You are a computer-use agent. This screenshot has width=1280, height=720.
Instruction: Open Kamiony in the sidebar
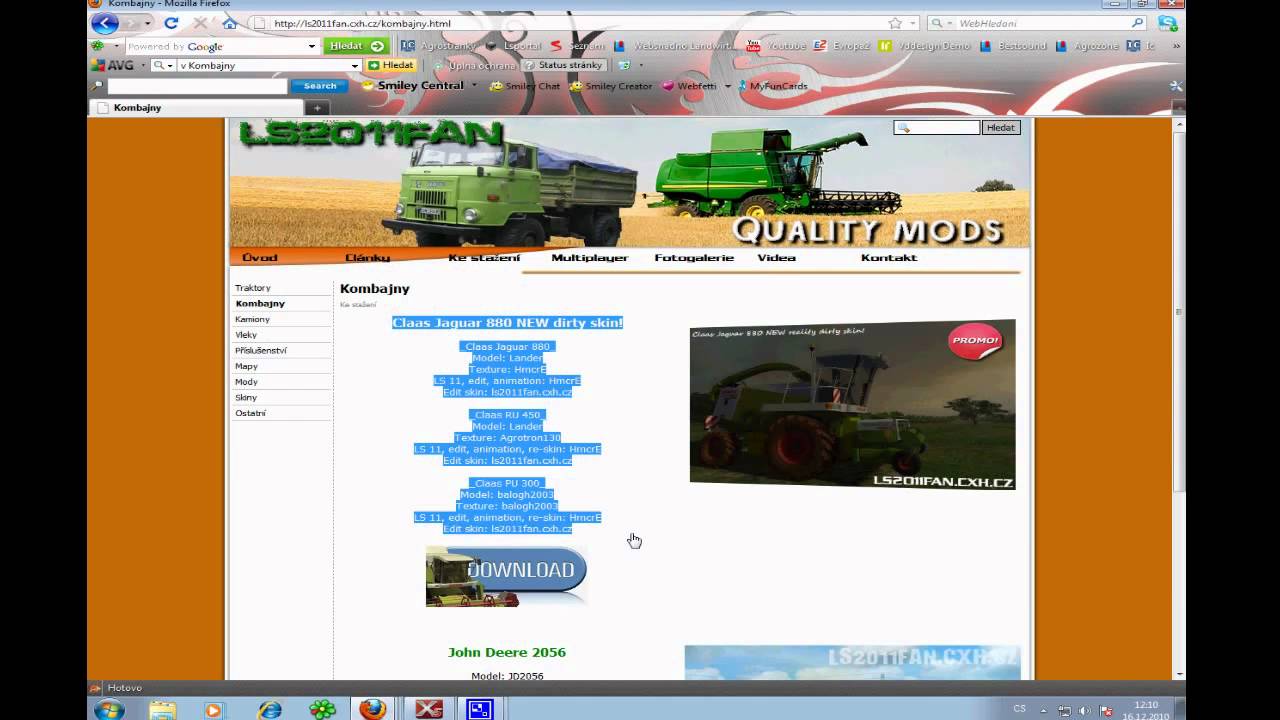[x=253, y=319]
